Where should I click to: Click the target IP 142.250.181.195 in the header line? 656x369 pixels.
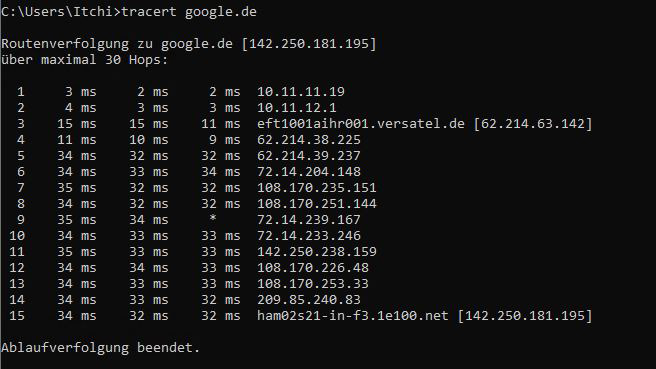pyautogui.click(x=309, y=44)
